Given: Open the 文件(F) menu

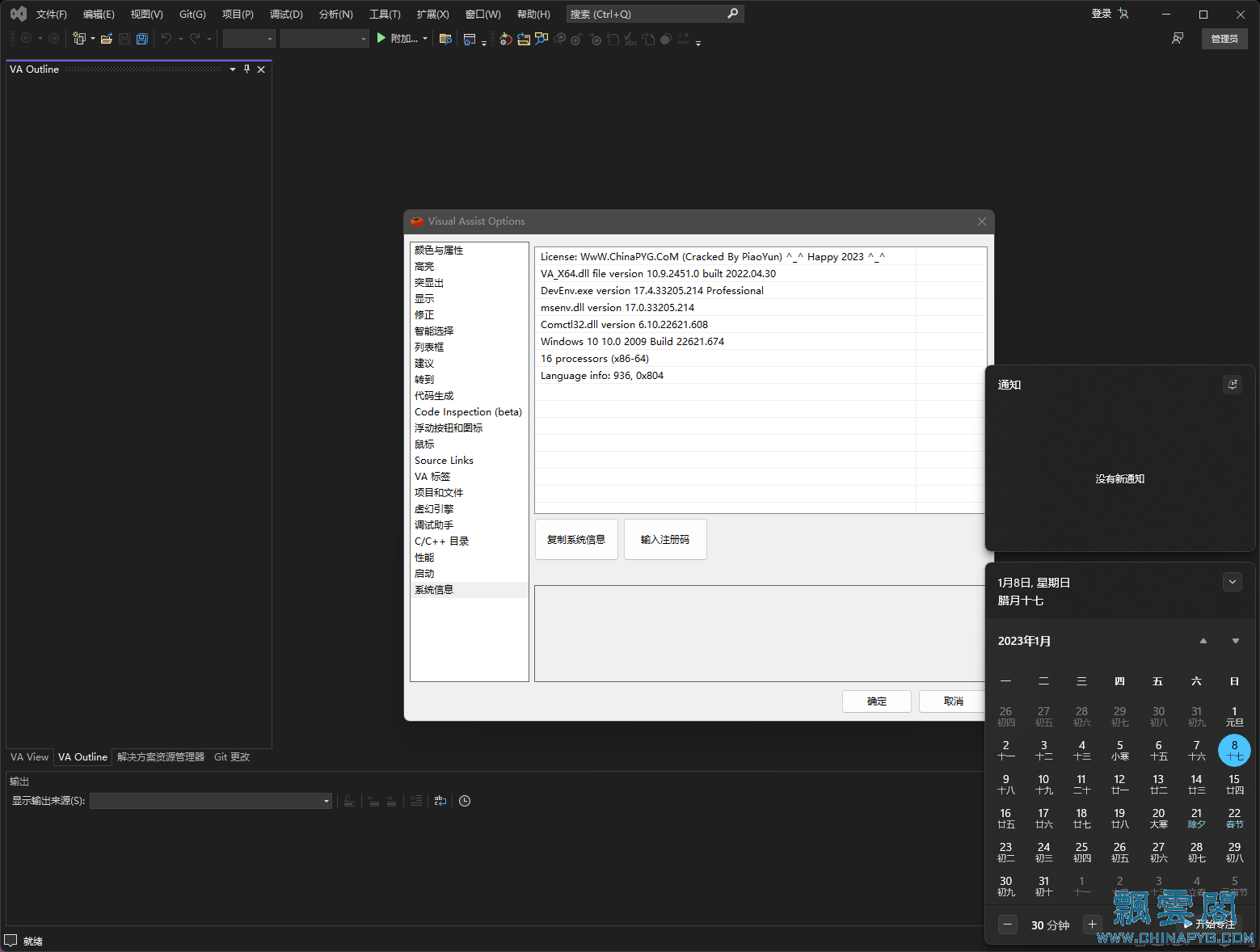Looking at the screenshot, I should (x=52, y=14).
